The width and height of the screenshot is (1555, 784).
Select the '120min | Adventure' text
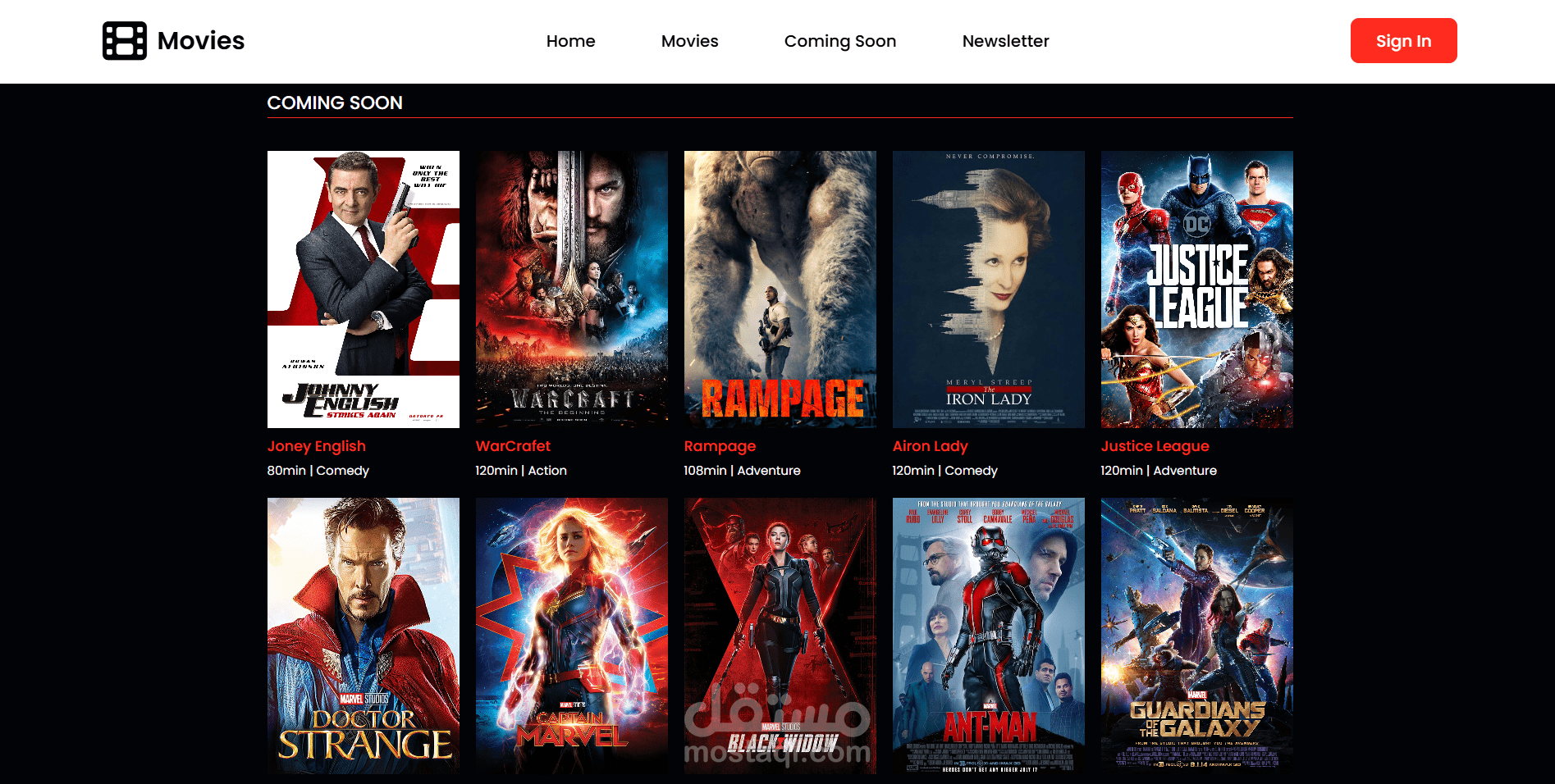1159,471
